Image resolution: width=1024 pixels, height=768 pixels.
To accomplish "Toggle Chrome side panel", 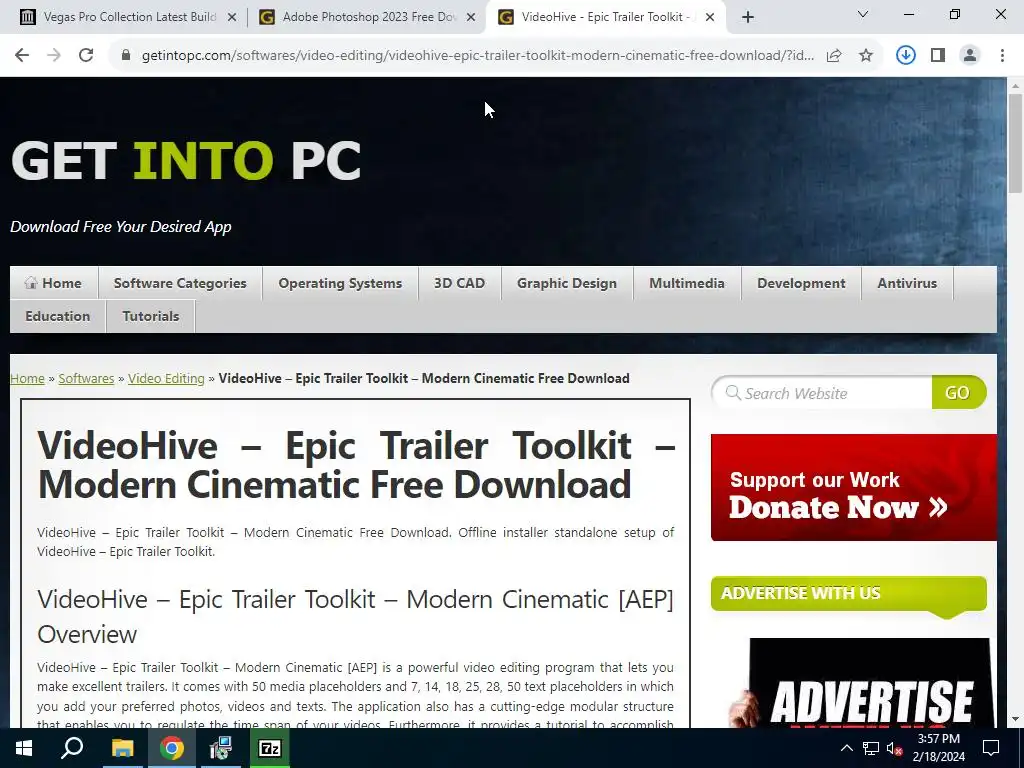I will click(x=938, y=56).
